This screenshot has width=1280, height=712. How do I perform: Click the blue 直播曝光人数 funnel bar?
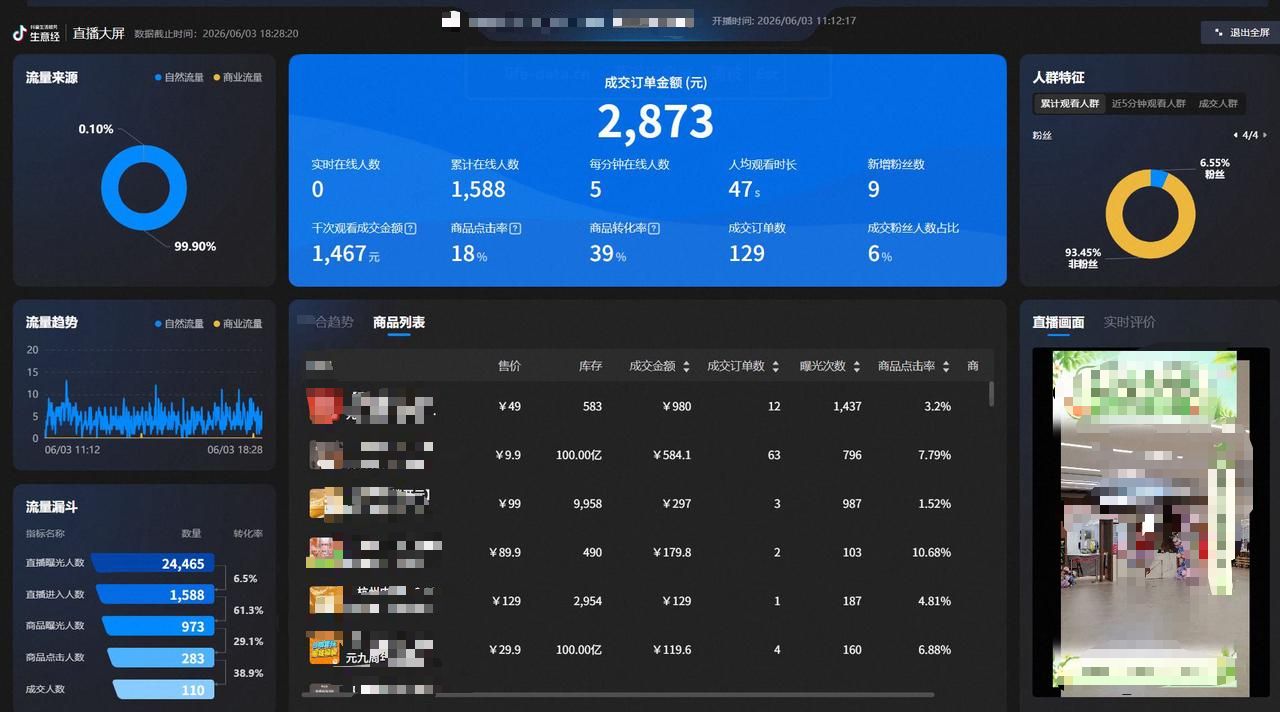click(x=153, y=563)
